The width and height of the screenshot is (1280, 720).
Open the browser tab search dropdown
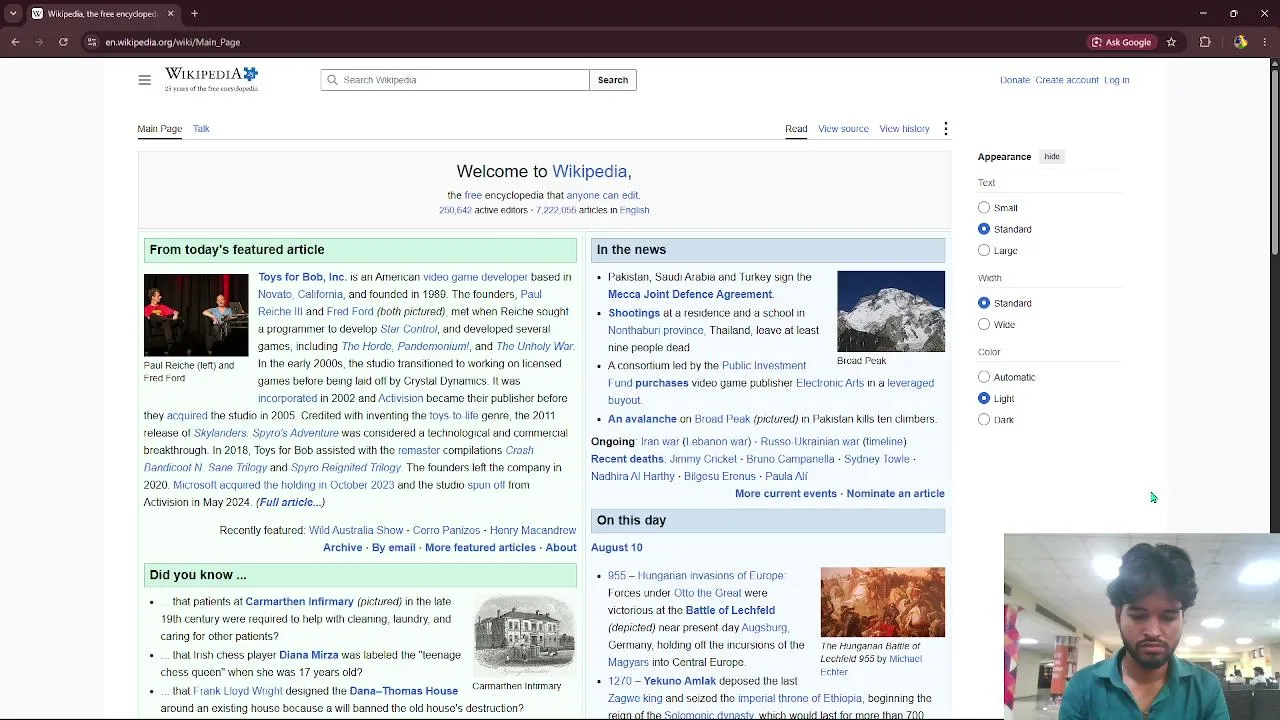point(13,14)
